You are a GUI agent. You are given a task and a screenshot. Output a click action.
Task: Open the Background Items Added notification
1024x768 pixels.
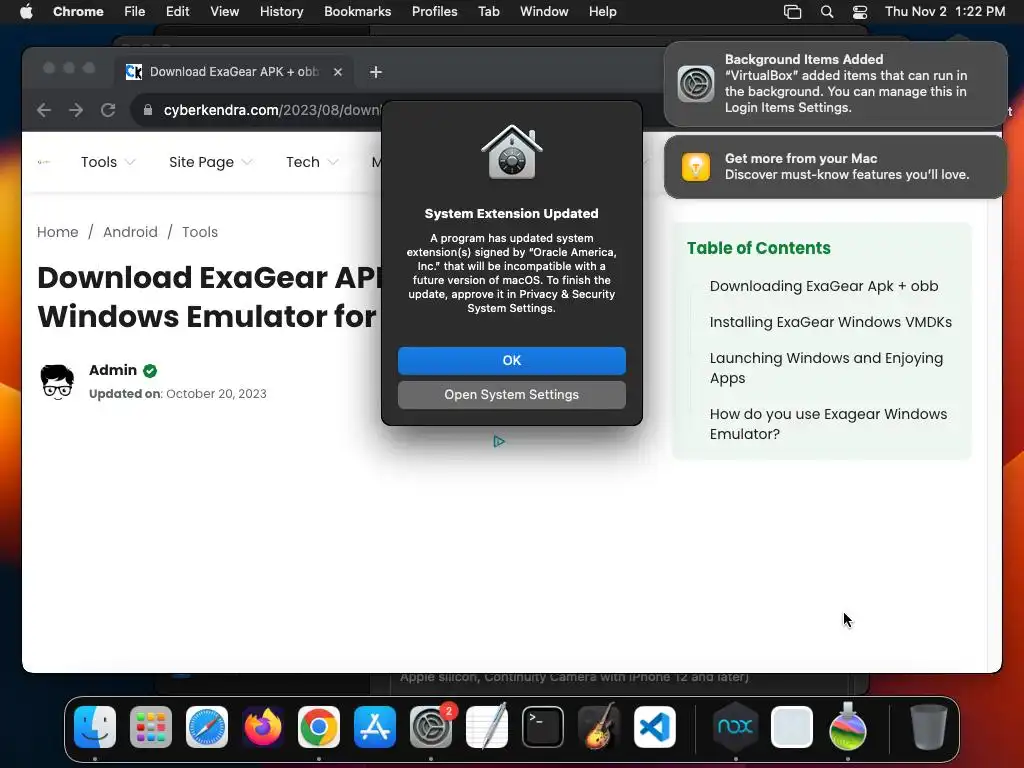tap(835, 84)
